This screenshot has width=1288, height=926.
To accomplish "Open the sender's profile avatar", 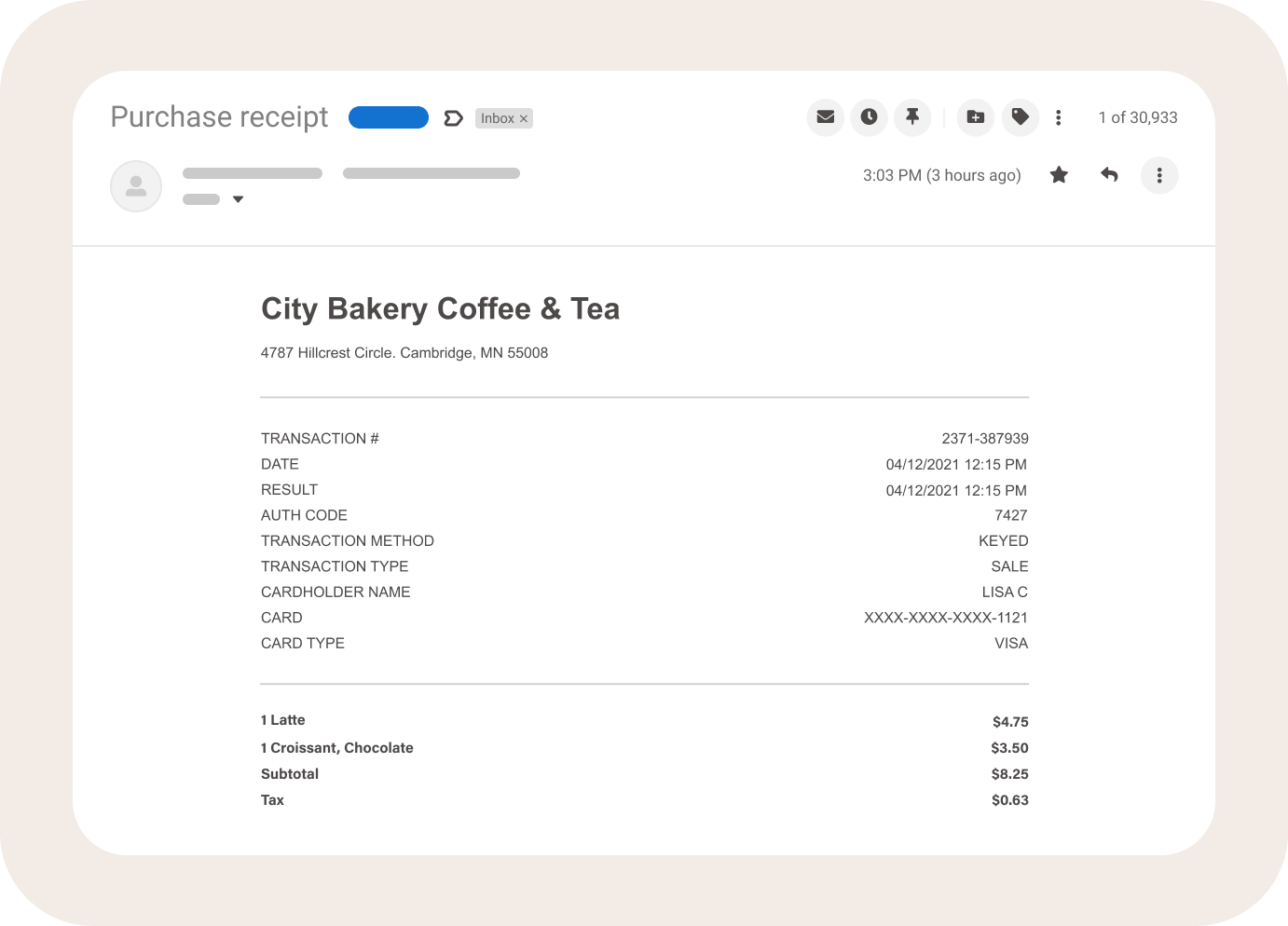I will 136,186.
